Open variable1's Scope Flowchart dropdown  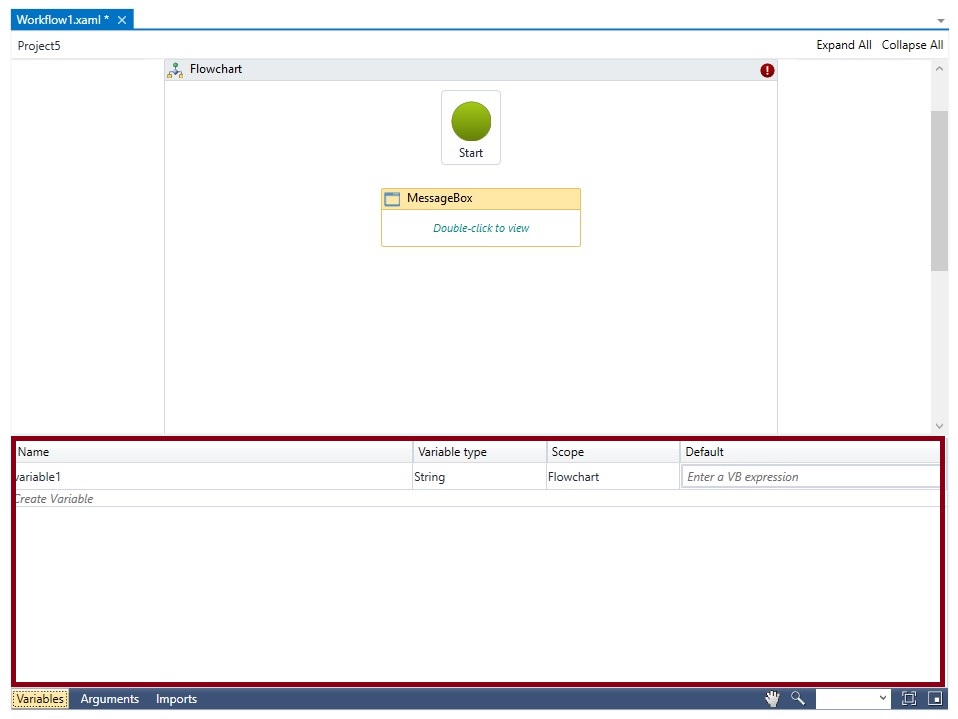612,477
